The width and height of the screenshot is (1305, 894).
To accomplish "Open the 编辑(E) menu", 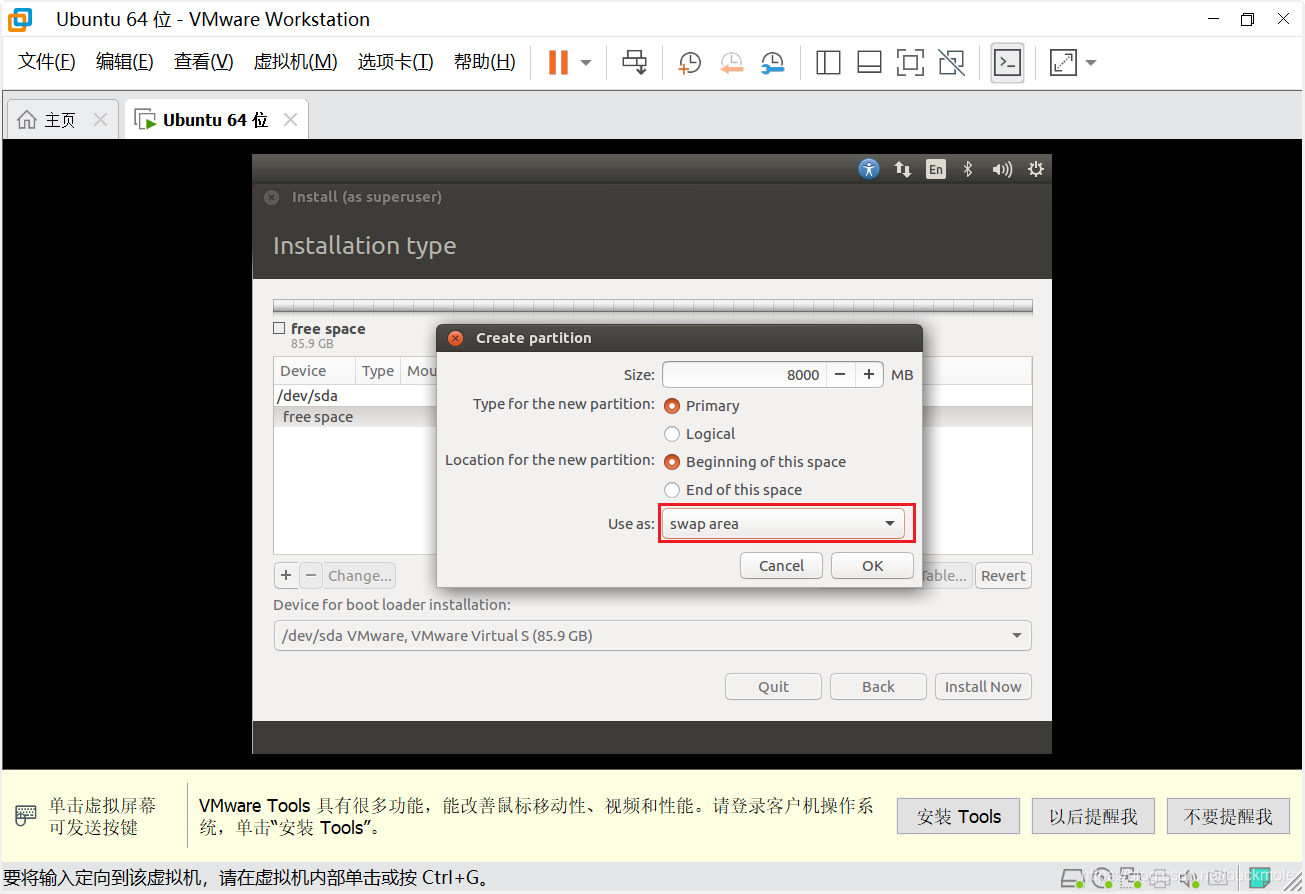I will pos(125,62).
